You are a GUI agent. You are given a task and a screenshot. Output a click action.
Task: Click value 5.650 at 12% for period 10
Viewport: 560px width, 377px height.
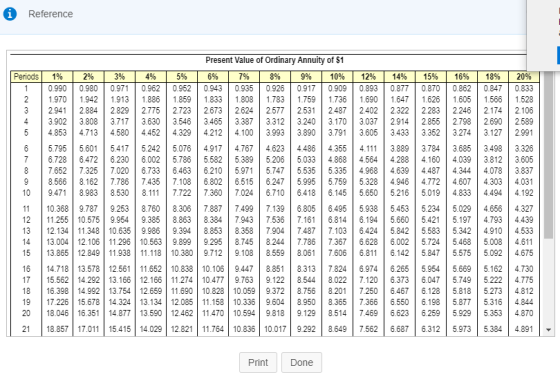[x=368, y=193]
